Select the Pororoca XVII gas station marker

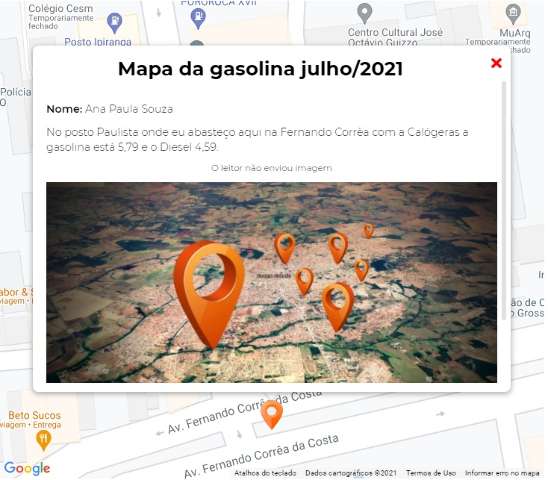[x=198, y=18]
